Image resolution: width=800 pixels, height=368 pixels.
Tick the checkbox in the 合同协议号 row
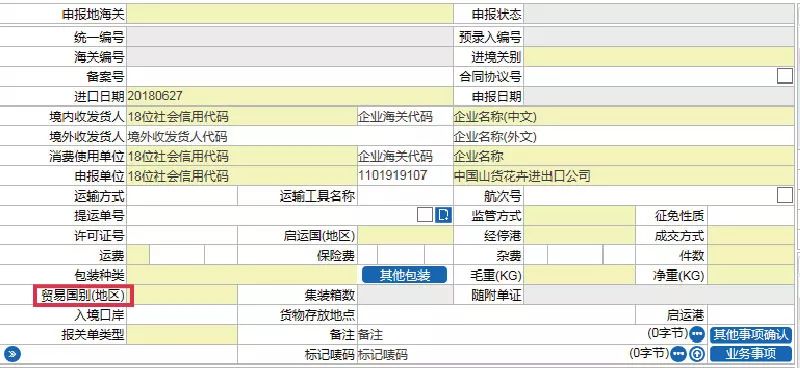[x=785, y=77]
